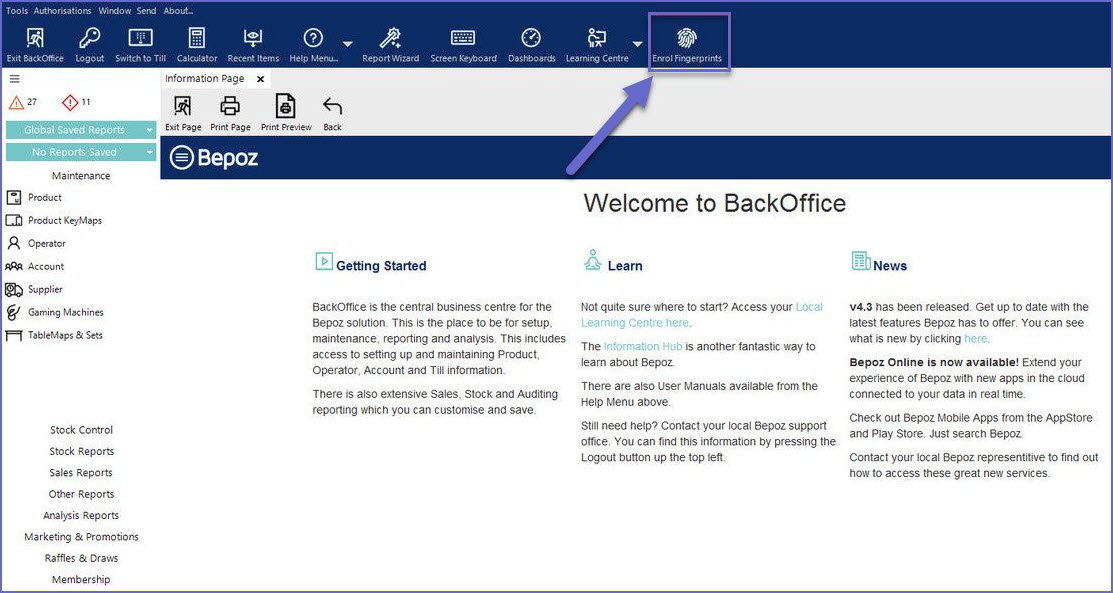Open the Tools menu

pos(17,11)
